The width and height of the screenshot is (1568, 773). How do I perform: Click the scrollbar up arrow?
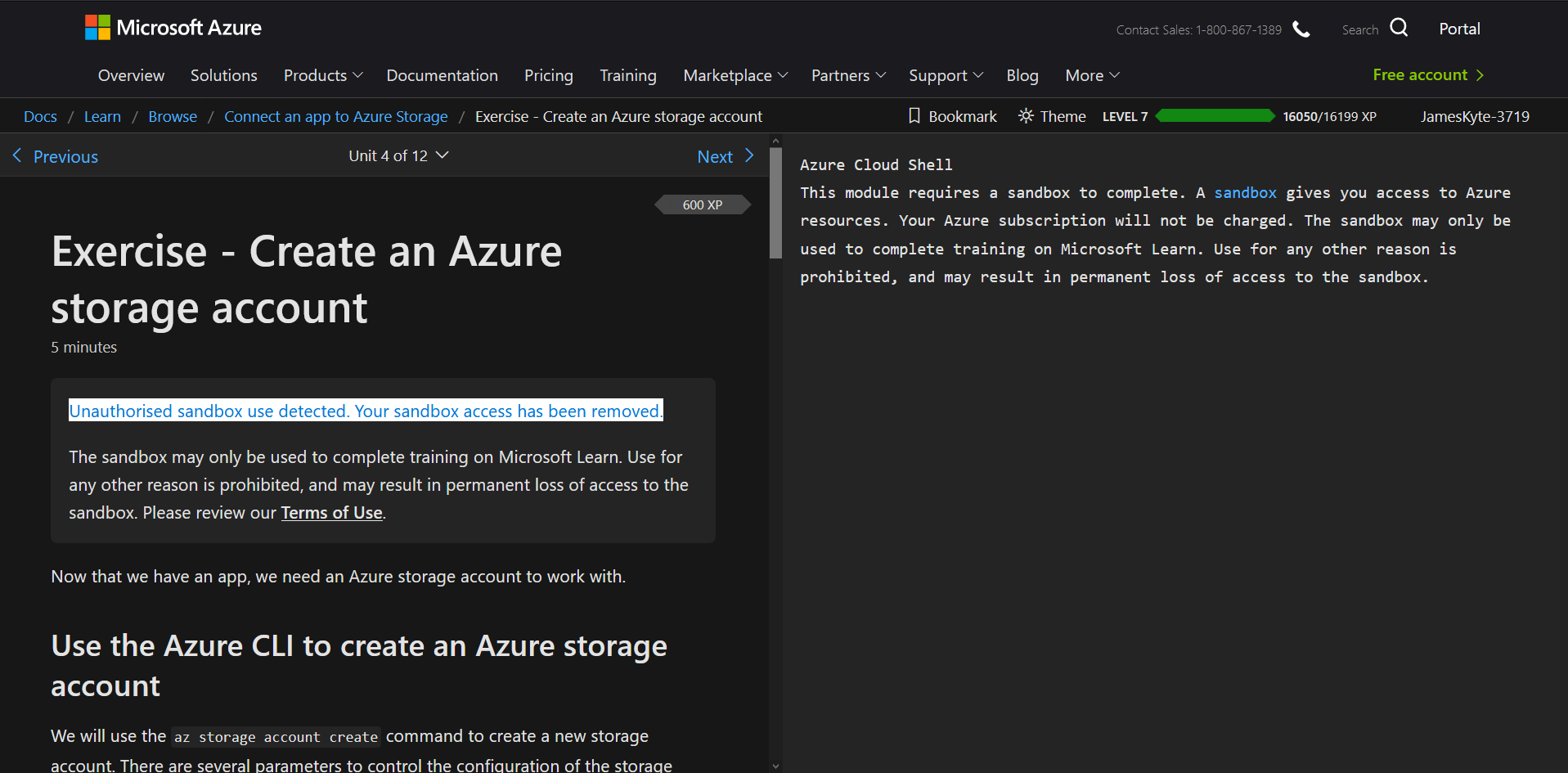[775, 141]
